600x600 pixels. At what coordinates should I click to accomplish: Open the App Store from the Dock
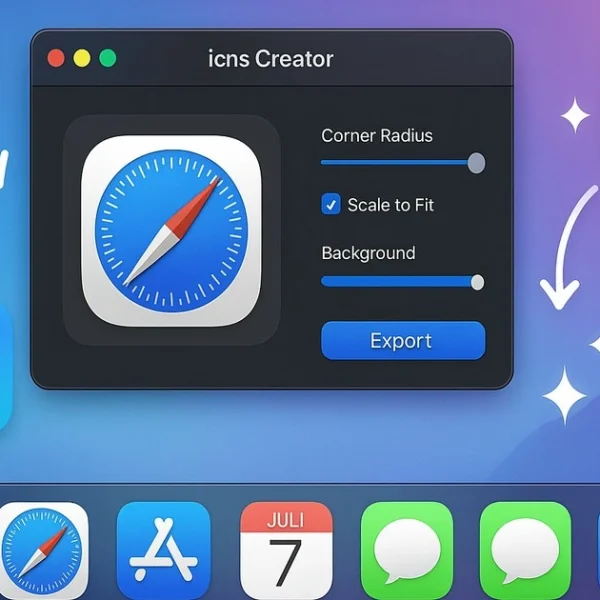tap(163, 550)
